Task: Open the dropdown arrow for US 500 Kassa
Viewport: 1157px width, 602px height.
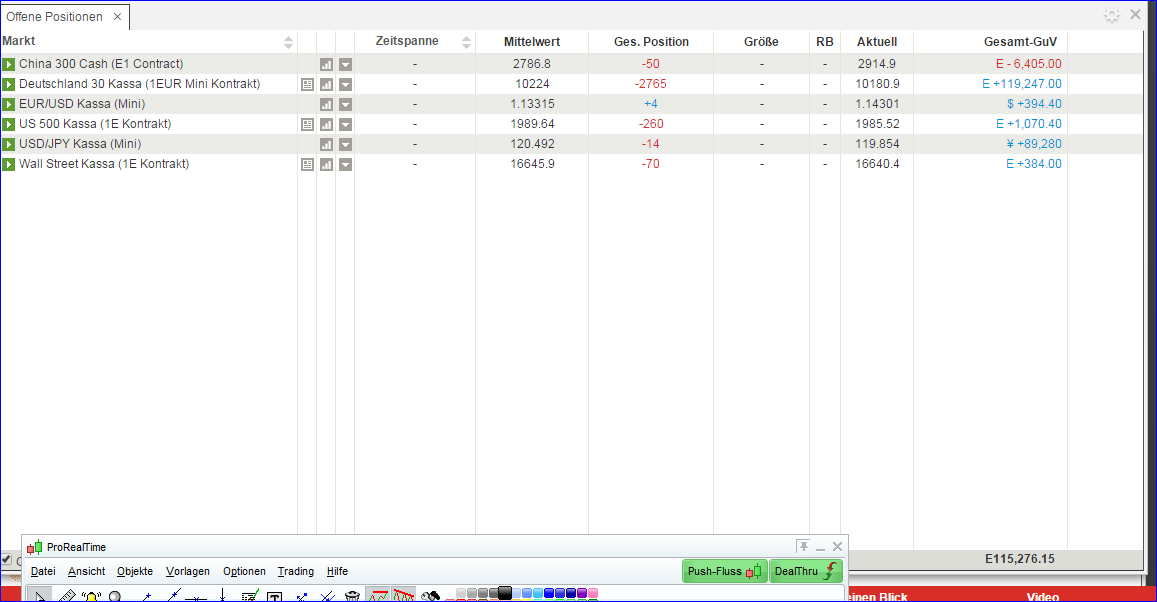Action: tap(345, 124)
